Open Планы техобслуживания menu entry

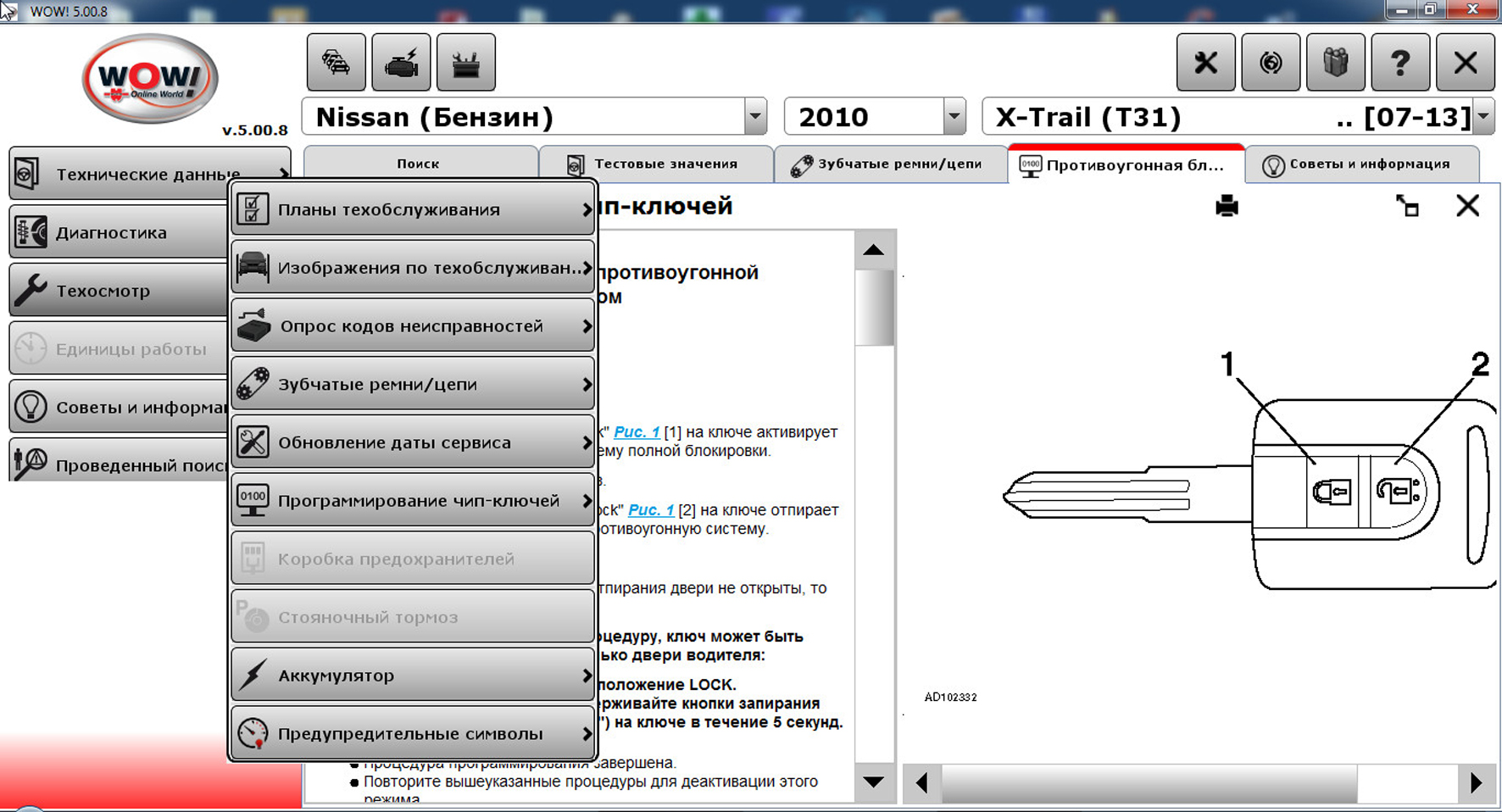pyautogui.click(x=413, y=209)
